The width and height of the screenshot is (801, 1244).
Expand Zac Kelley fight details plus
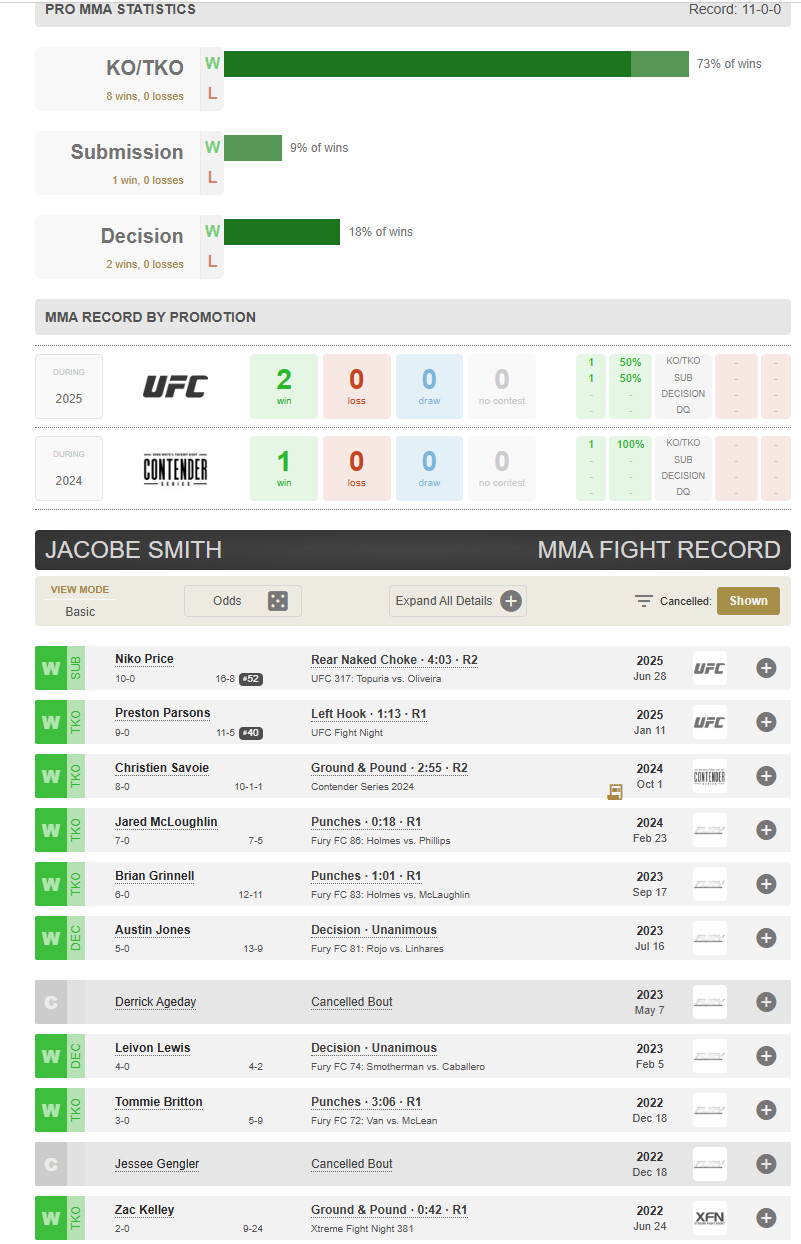point(766,1218)
